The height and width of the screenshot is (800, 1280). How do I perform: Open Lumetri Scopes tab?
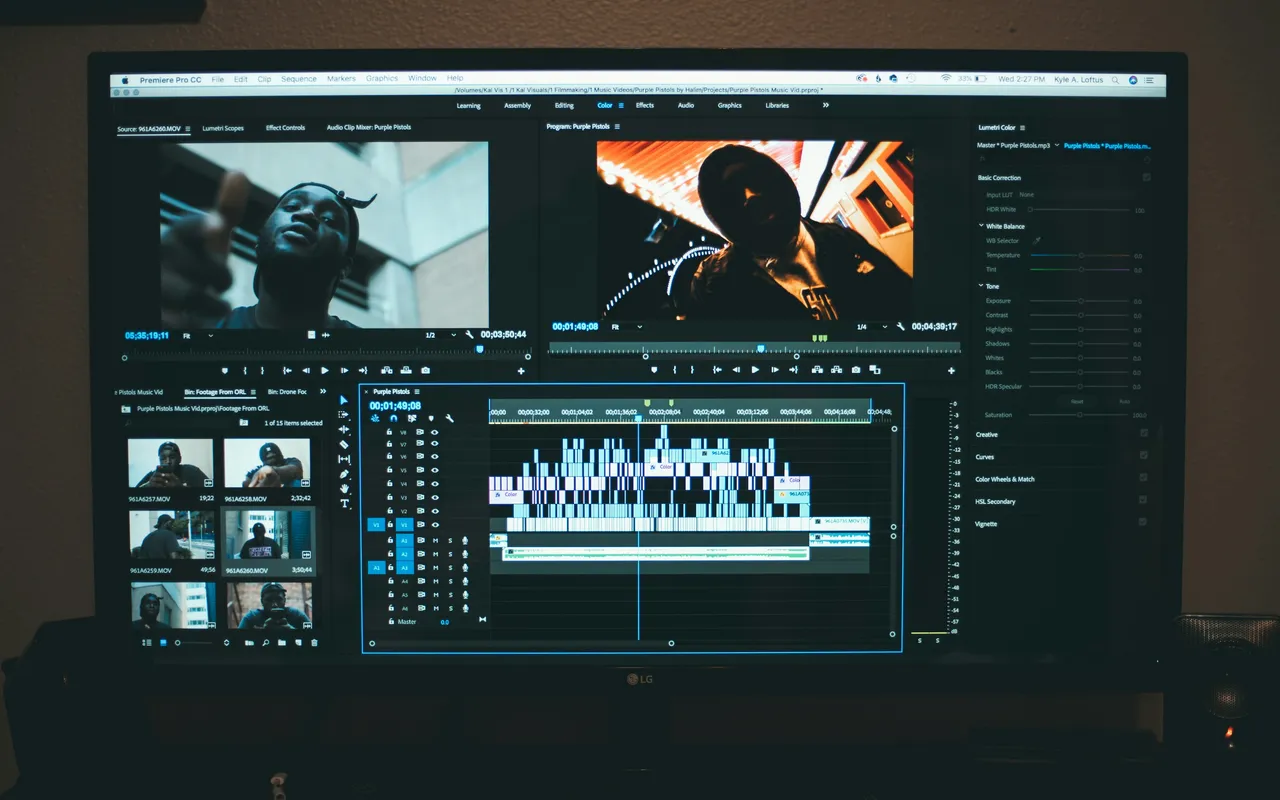[x=223, y=128]
